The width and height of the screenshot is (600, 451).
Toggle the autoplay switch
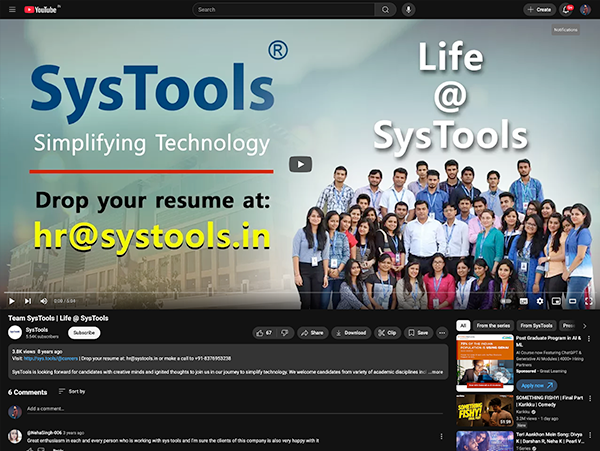(x=506, y=301)
